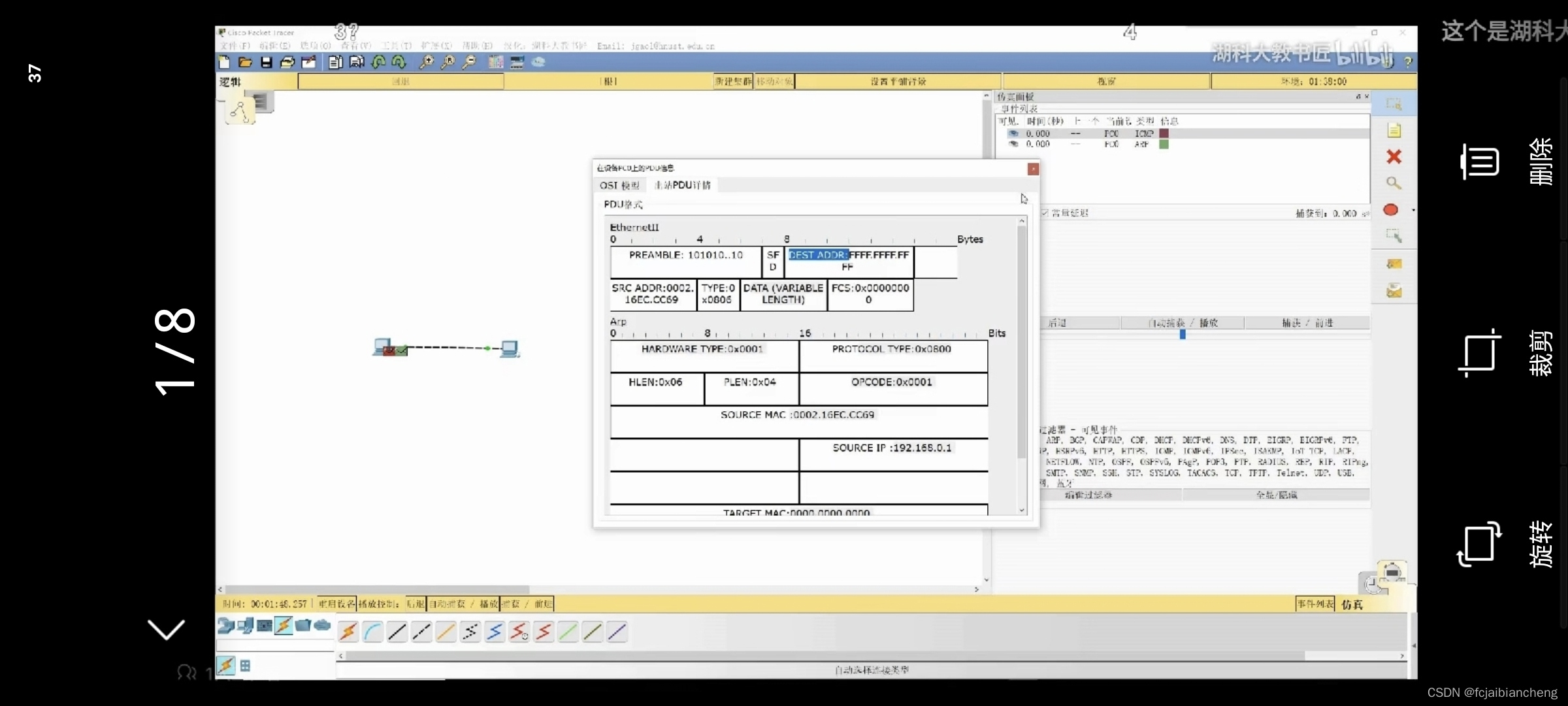Image resolution: width=1568 pixels, height=706 pixels.
Task: Open the custom devices dialog icon
Action: click(x=517, y=62)
